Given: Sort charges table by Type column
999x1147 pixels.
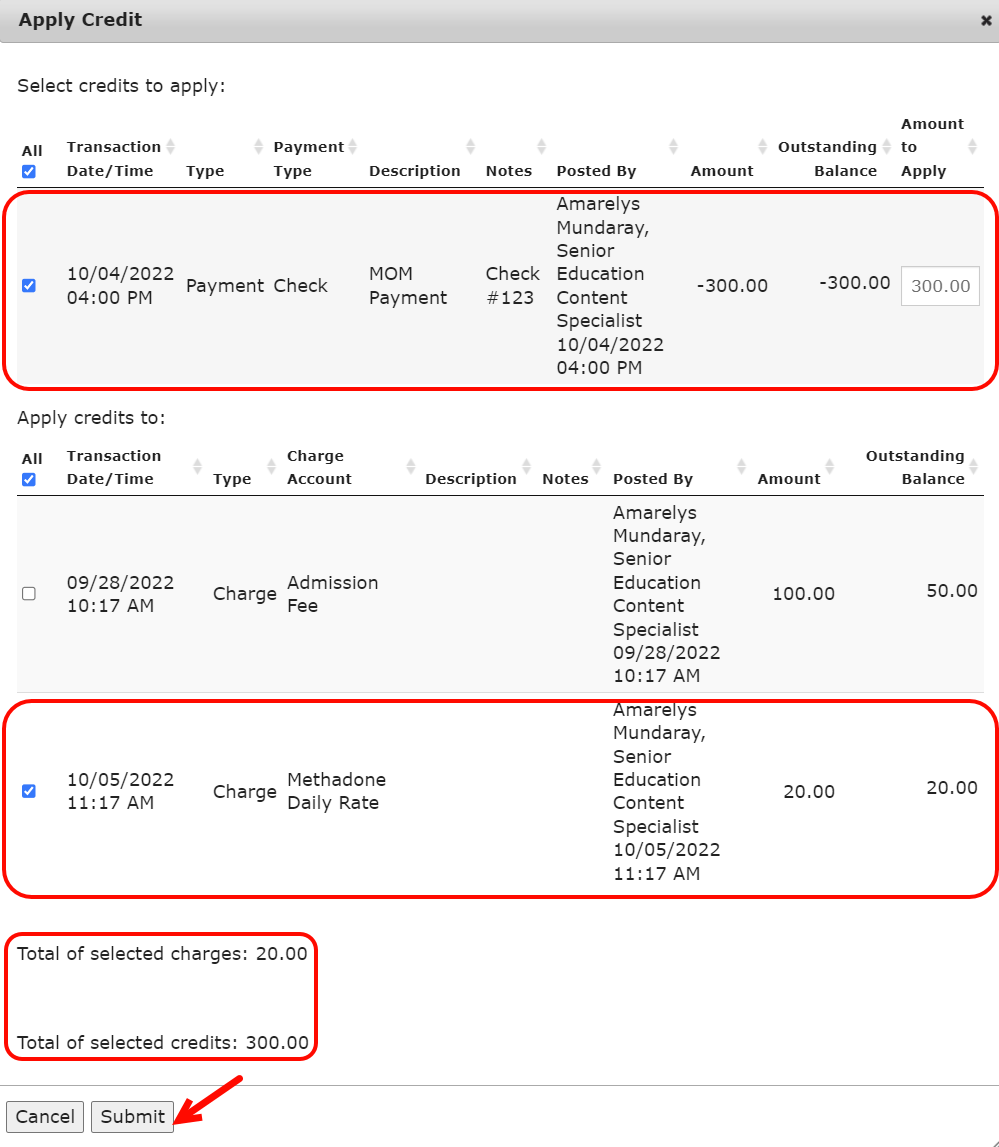Looking at the screenshot, I should tap(232, 478).
